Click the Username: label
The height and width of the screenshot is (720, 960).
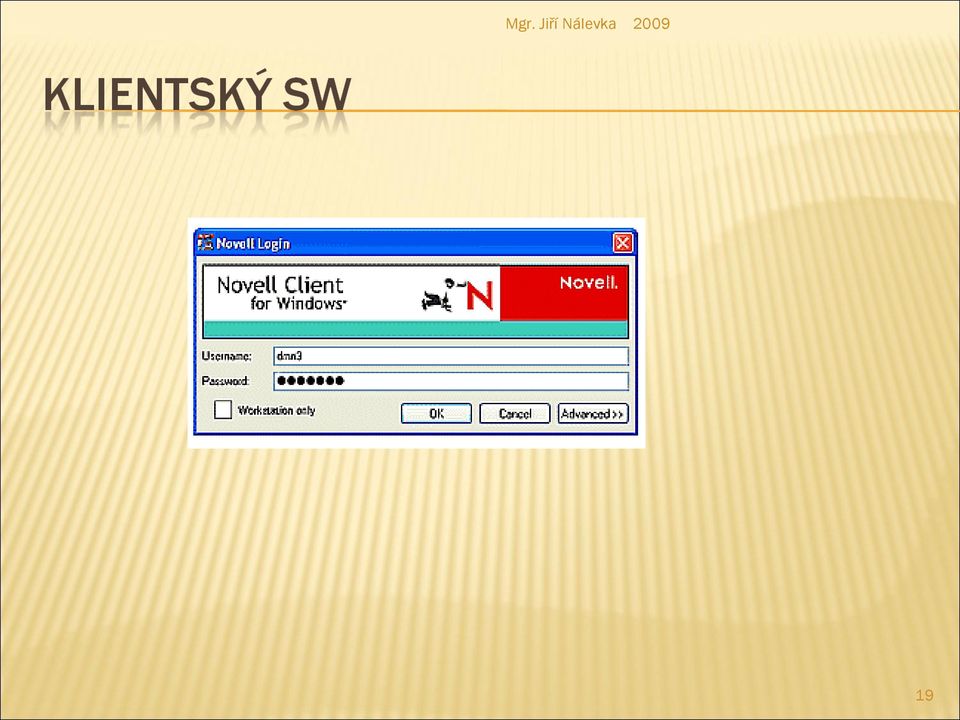[227, 356]
